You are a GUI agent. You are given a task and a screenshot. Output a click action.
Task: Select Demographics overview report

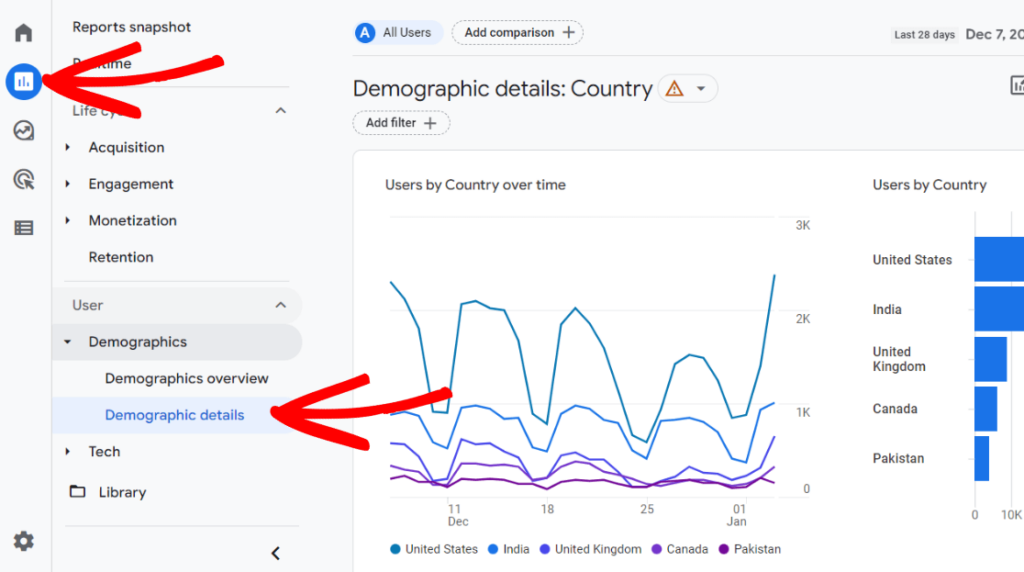186,378
